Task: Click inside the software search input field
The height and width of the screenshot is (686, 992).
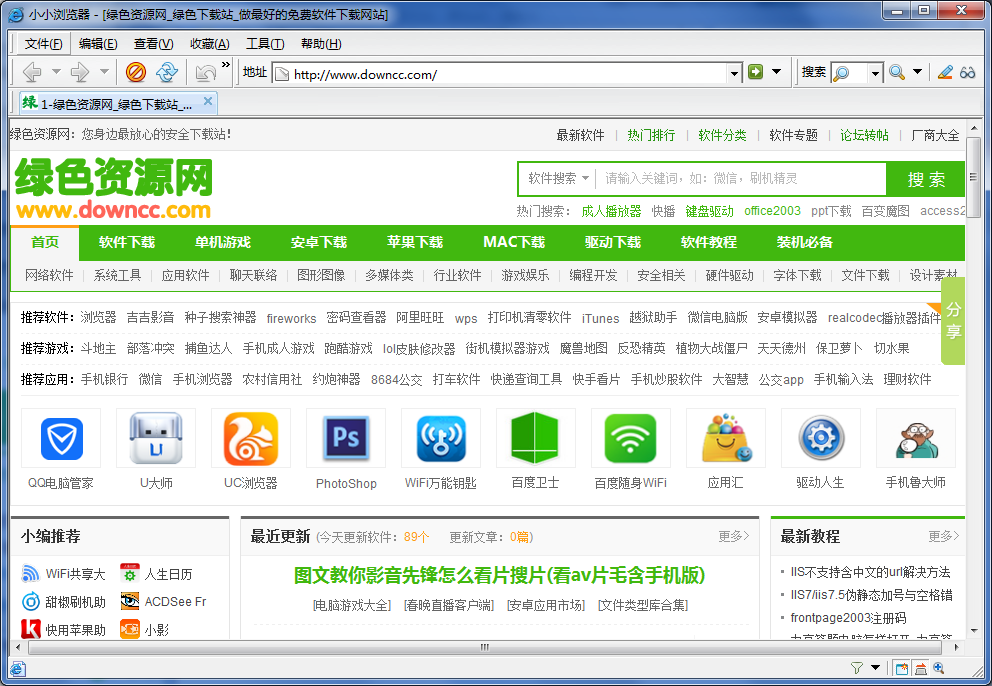Action: tap(720, 179)
